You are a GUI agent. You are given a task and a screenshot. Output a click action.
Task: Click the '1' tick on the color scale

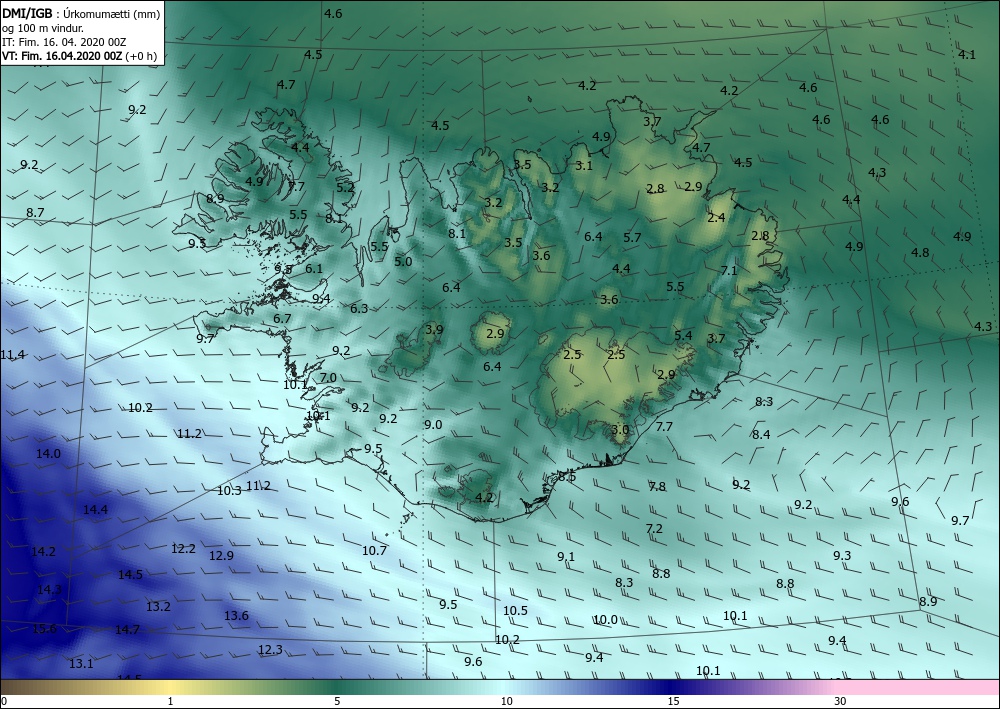coord(170,701)
